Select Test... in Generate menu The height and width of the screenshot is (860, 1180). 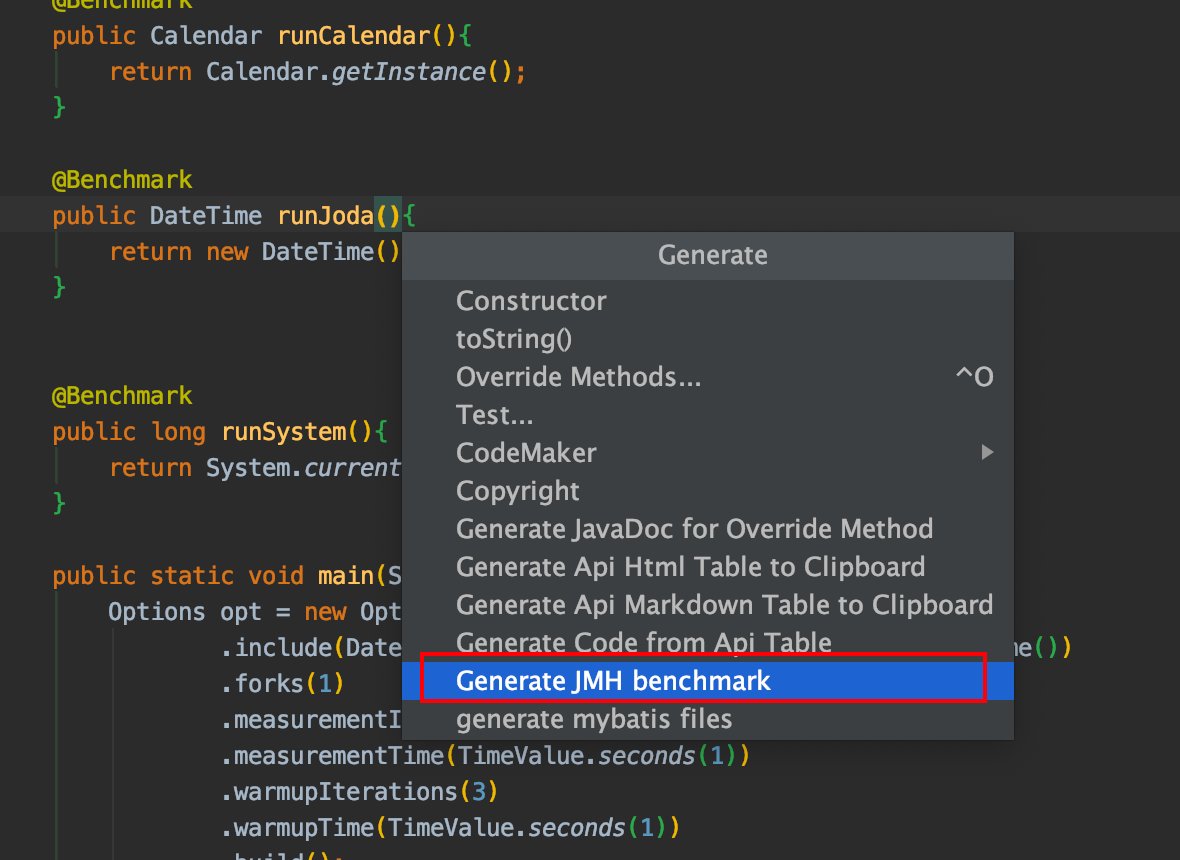point(707,415)
